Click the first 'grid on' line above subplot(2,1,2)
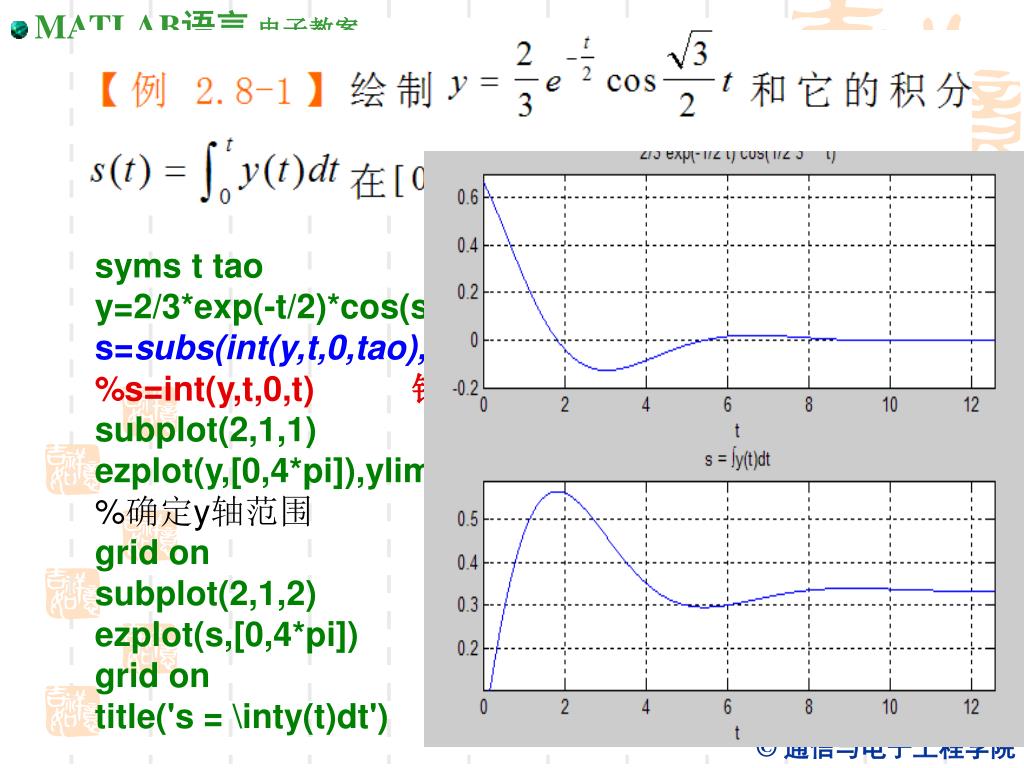This screenshot has height=768, width=1024. pyautogui.click(x=152, y=553)
